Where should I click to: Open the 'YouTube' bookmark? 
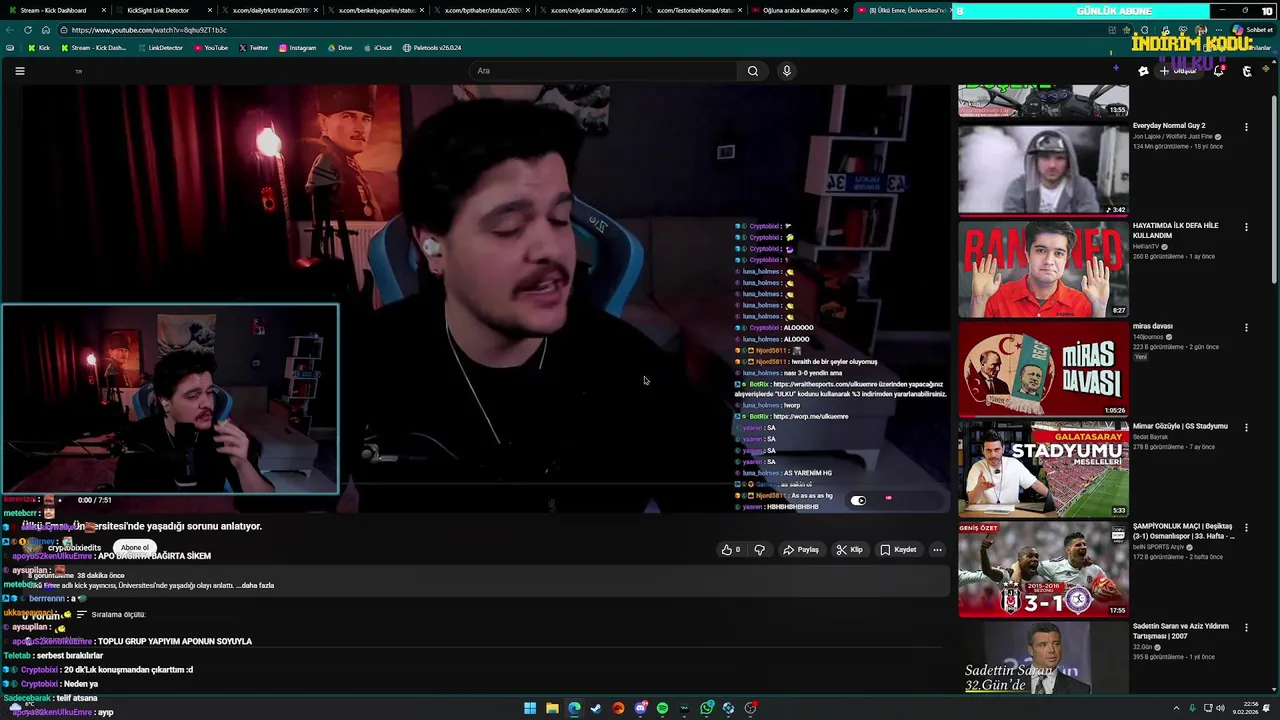pos(211,48)
